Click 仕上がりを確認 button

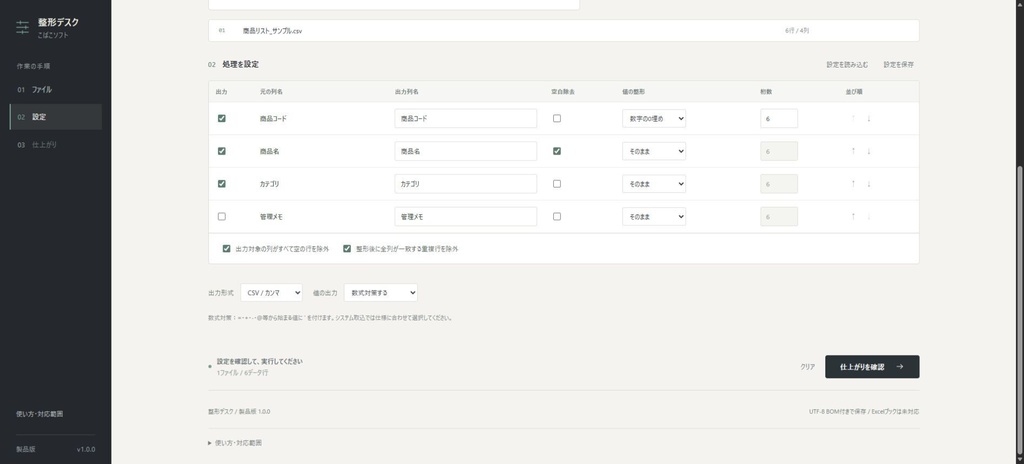[x=872, y=367]
